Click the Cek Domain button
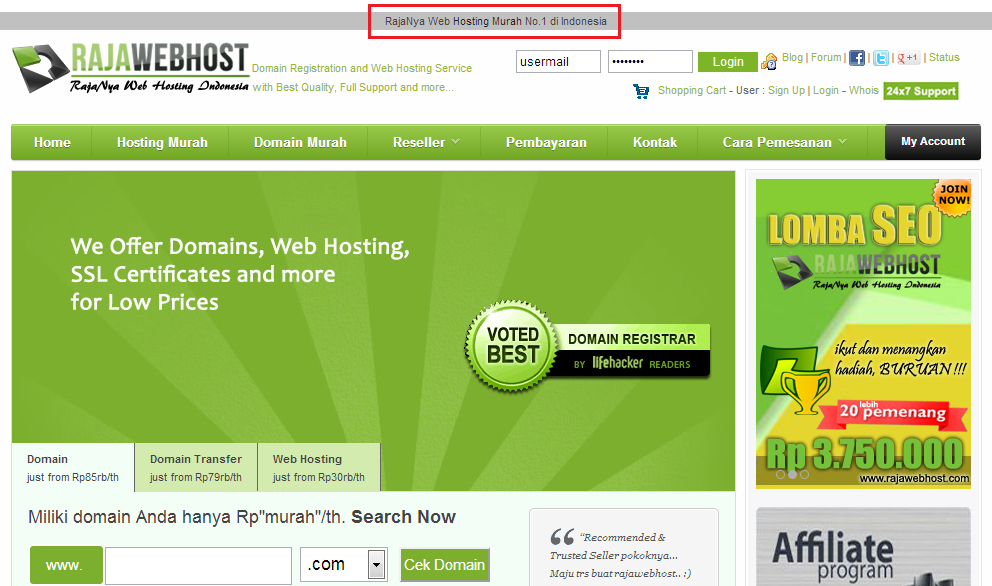This screenshot has height=586, width=992. pos(445,564)
